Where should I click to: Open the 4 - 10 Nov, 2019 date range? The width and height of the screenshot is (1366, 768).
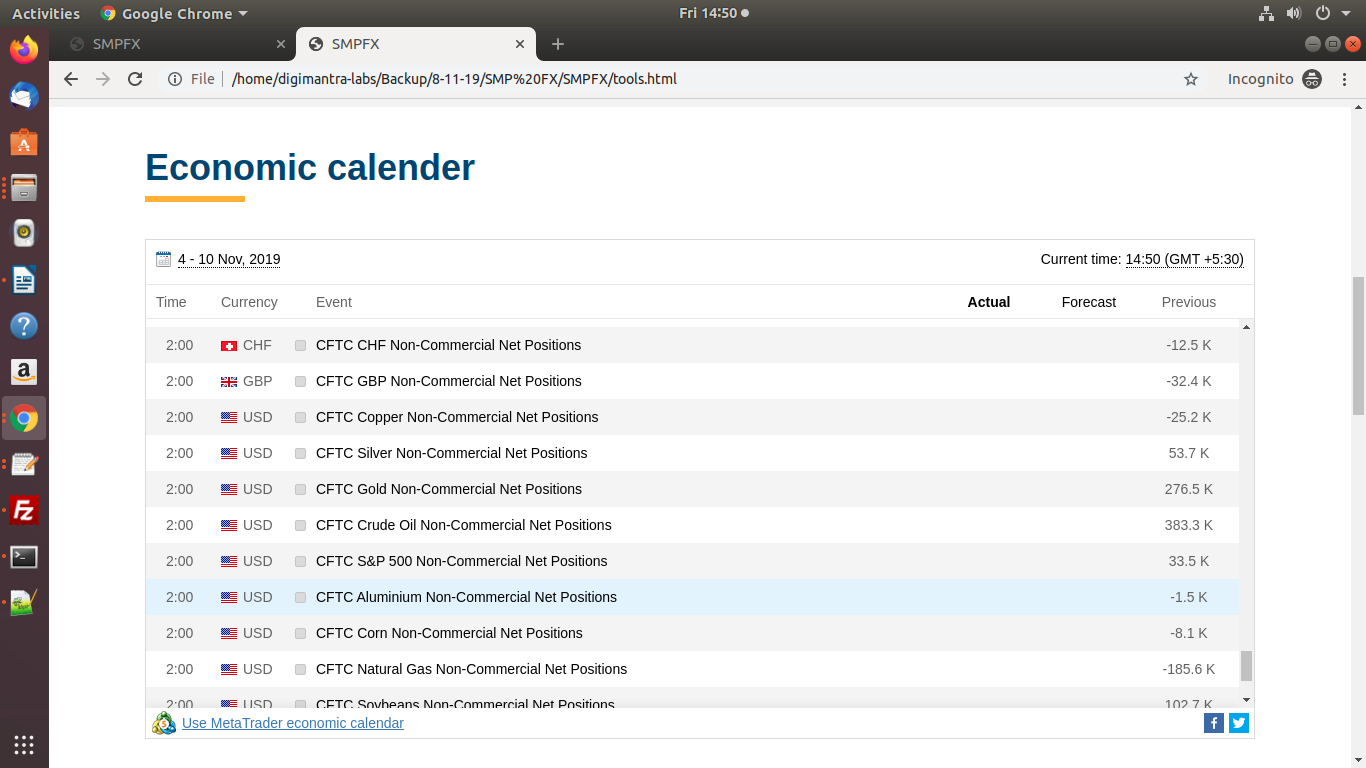[229, 260]
